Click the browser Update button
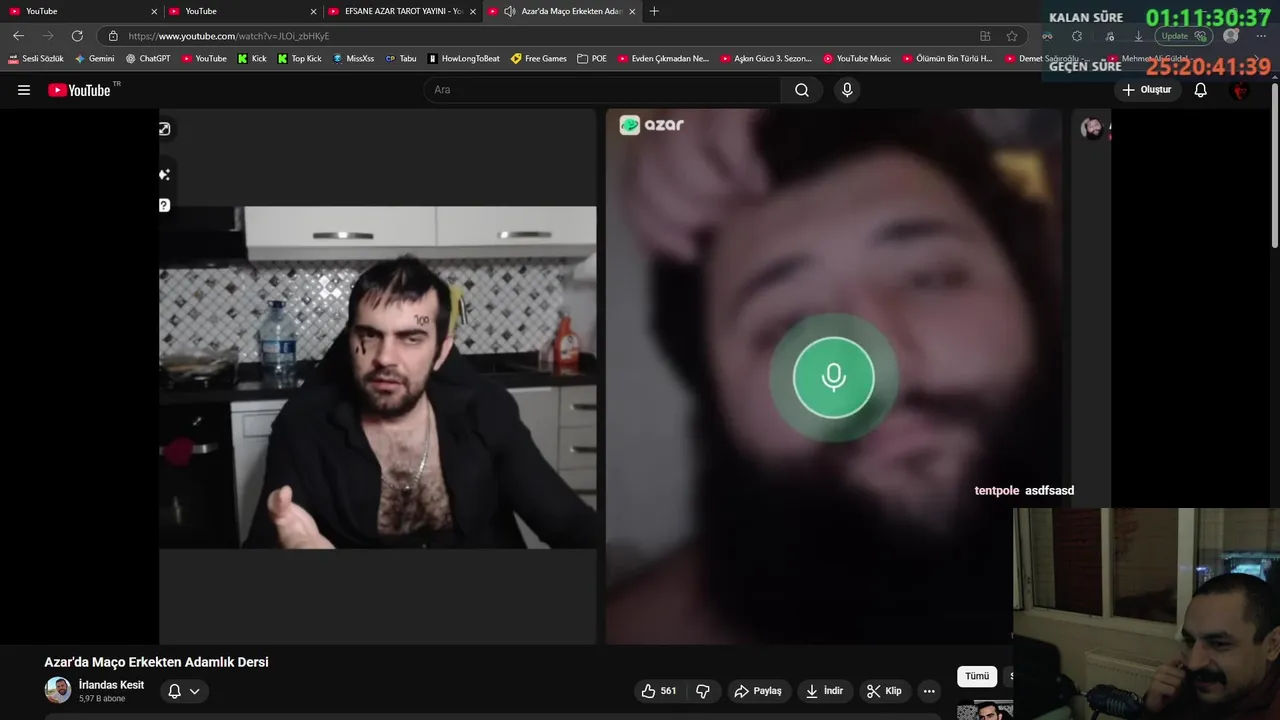This screenshot has width=1280, height=720. click(1183, 36)
